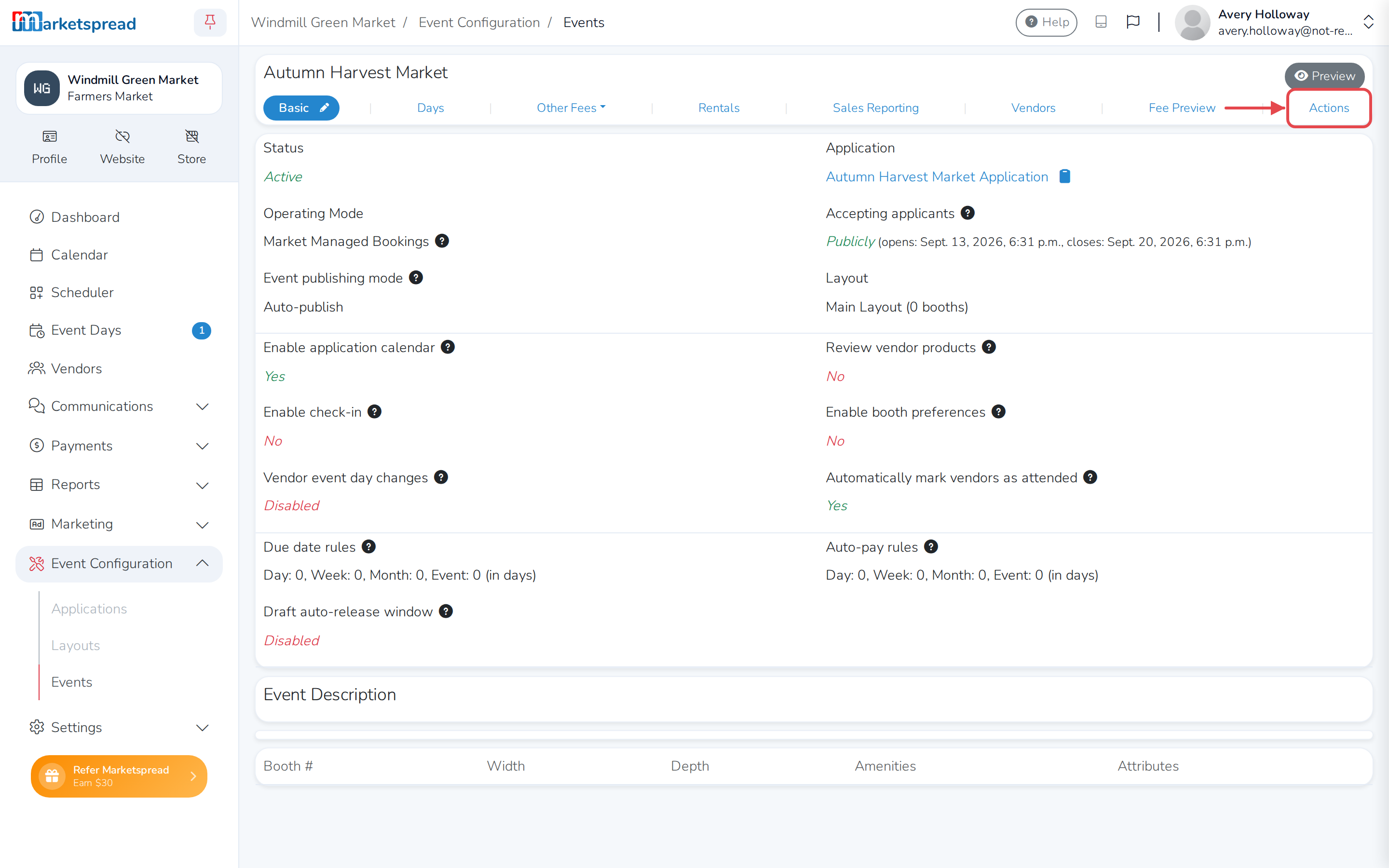
Task: Switch to the Days tab
Action: [x=431, y=108]
